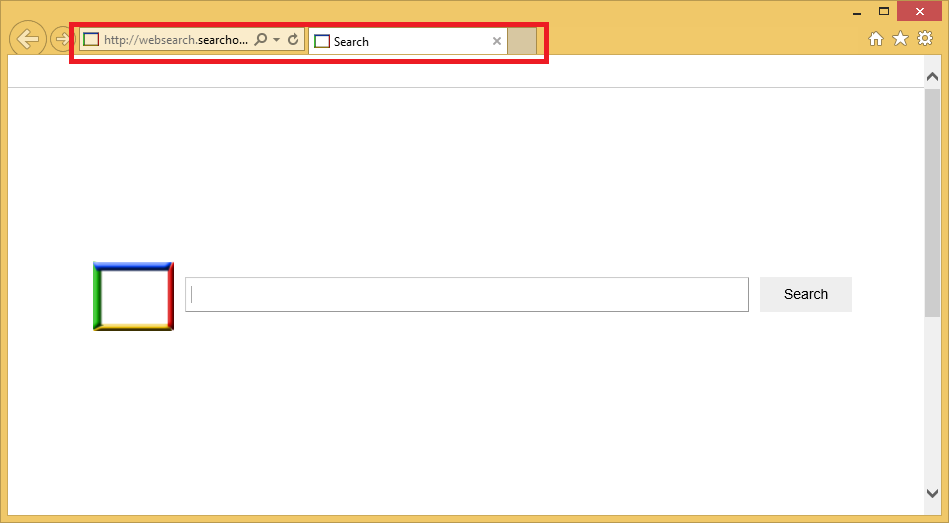Click the browser Back arrow button
The image size is (949, 523).
coord(28,39)
